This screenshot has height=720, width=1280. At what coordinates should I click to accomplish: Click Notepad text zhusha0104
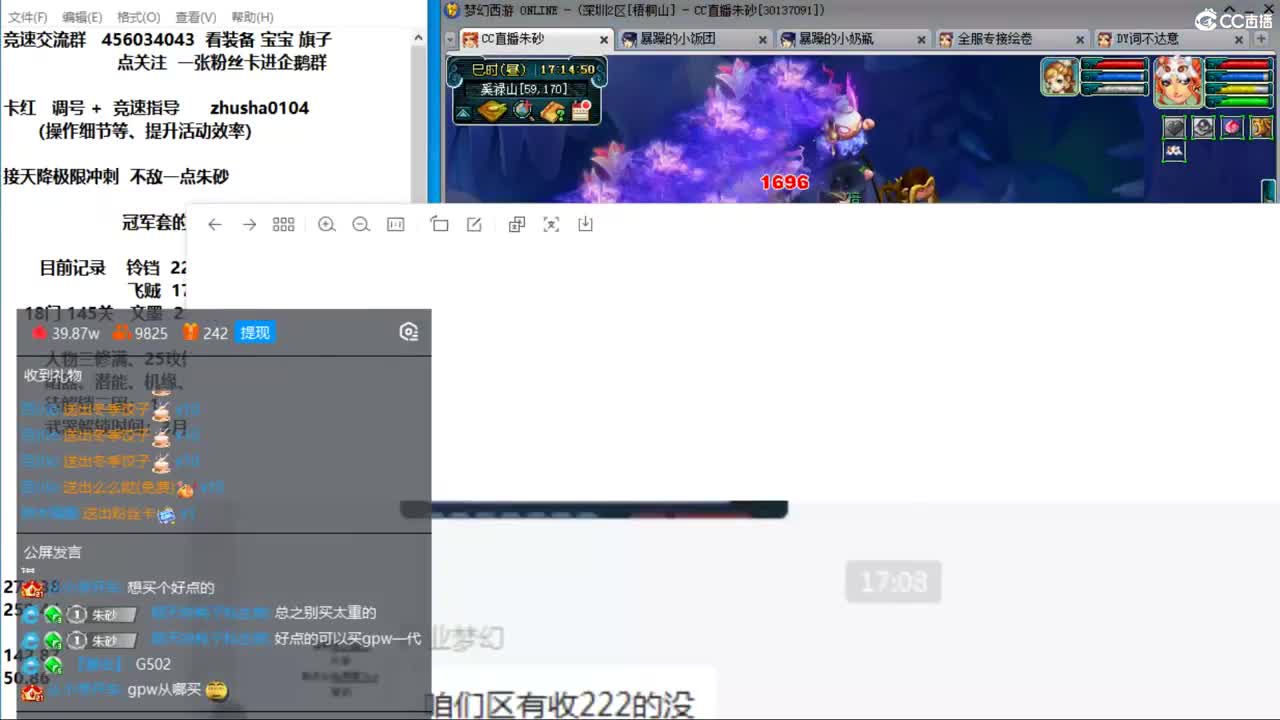pos(259,108)
